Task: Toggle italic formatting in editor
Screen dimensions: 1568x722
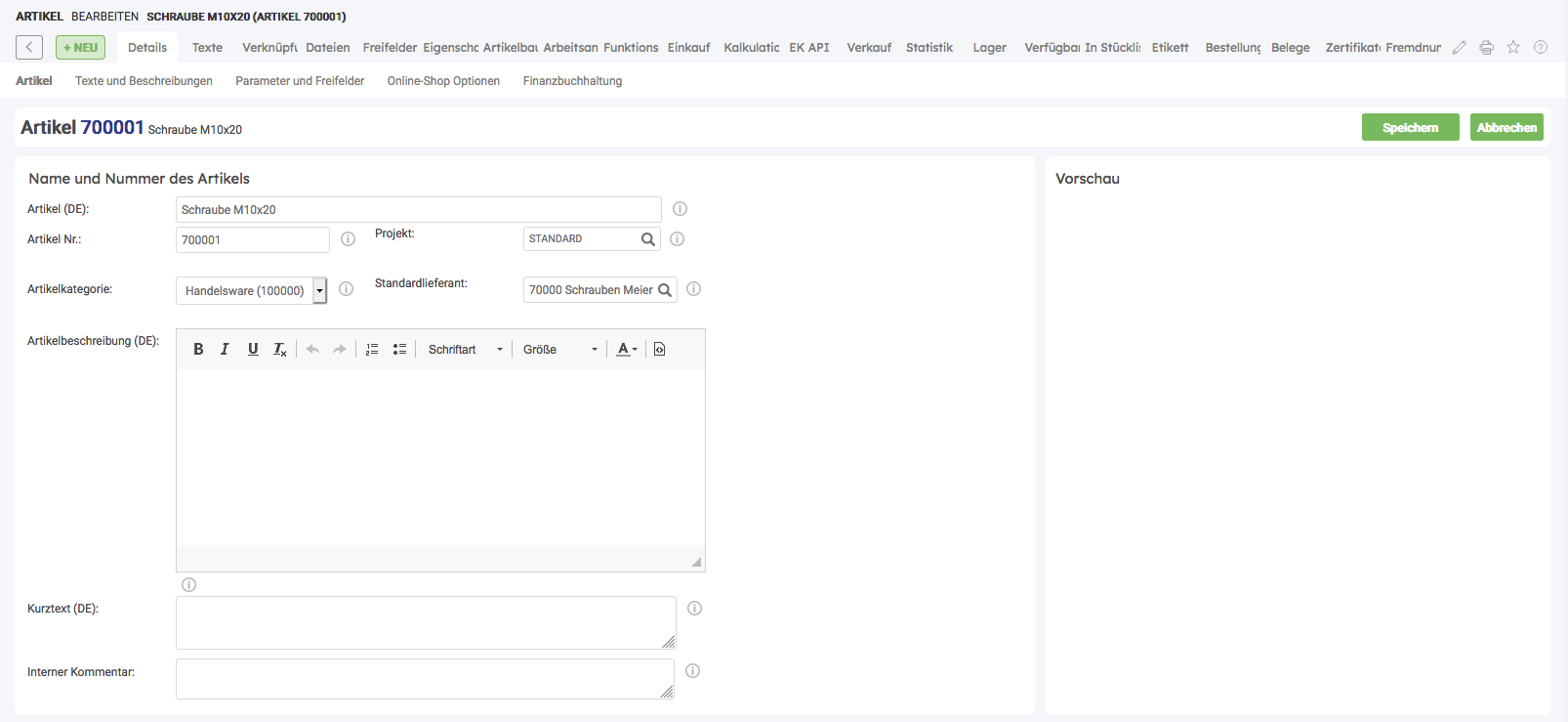Action: (x=225, y=349)
